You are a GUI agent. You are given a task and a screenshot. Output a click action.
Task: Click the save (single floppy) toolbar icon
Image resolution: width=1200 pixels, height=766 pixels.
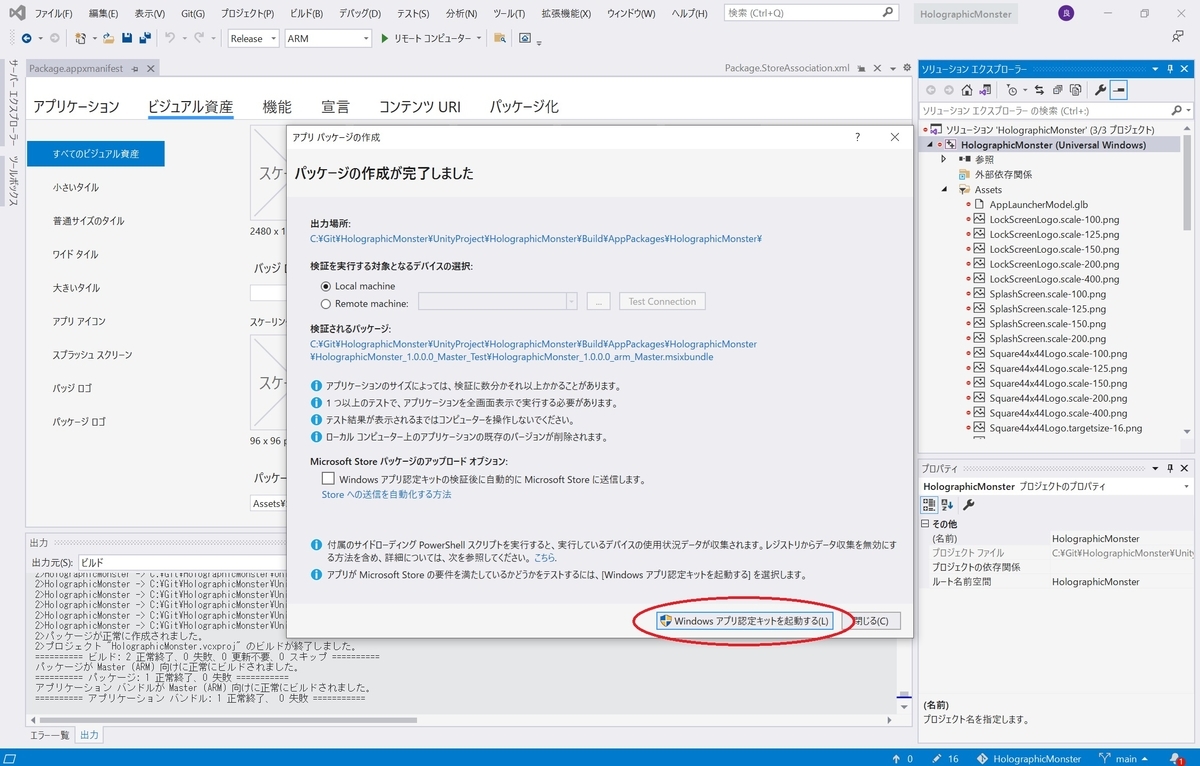127,38
